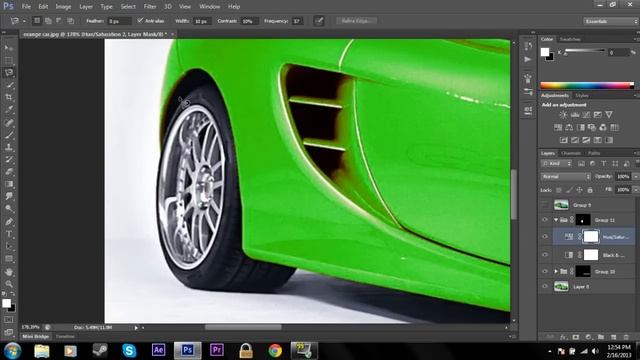Add a Curves adjustment
This screenshot has height=360, width=640.
[x=586, y=115]
